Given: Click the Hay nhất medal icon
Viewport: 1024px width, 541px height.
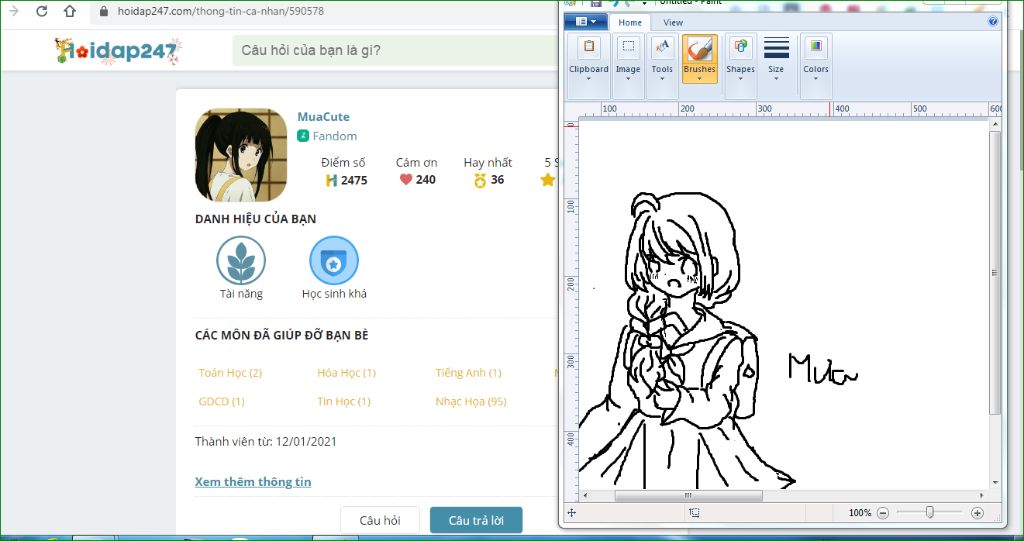Looking at the screenshot, I should (480, 180).
